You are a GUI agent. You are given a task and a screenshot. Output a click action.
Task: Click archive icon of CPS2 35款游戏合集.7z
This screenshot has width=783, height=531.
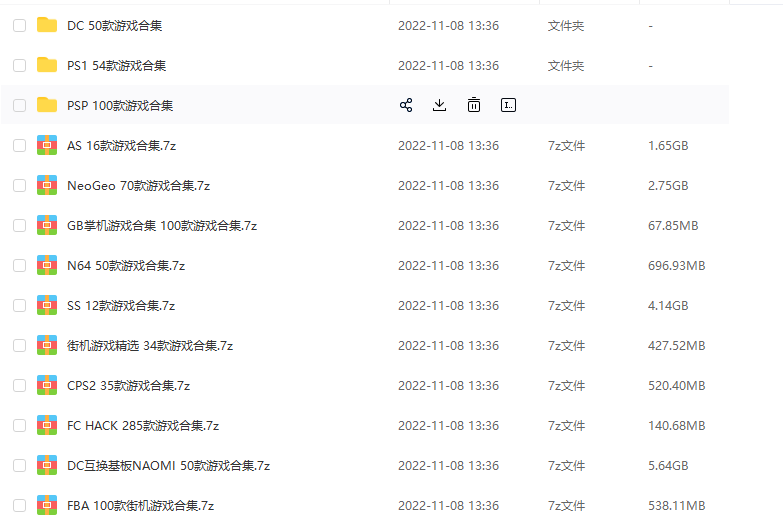pos(47,385)
